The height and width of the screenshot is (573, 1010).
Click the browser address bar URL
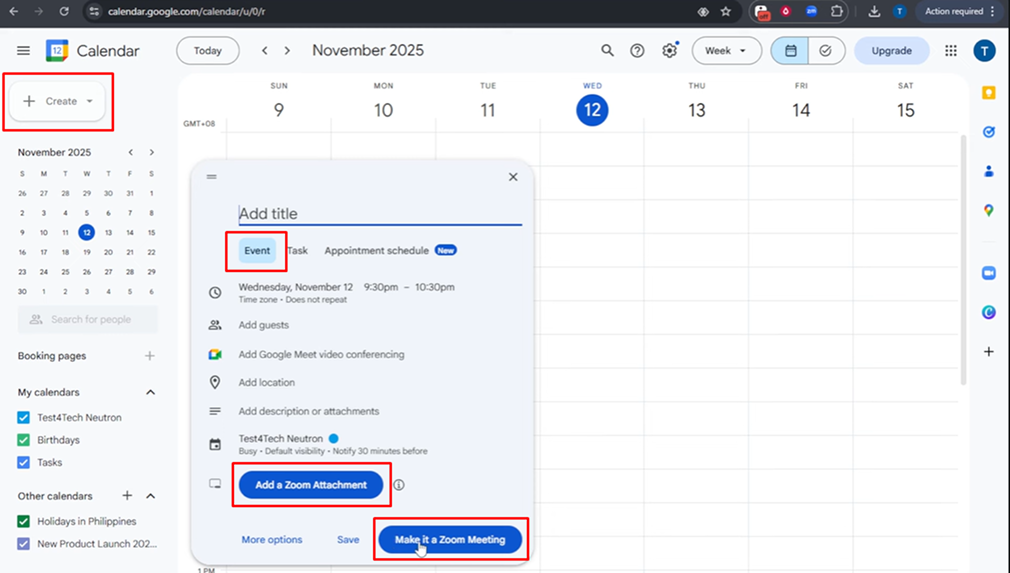pyautogui.click(x=186, y=12)
